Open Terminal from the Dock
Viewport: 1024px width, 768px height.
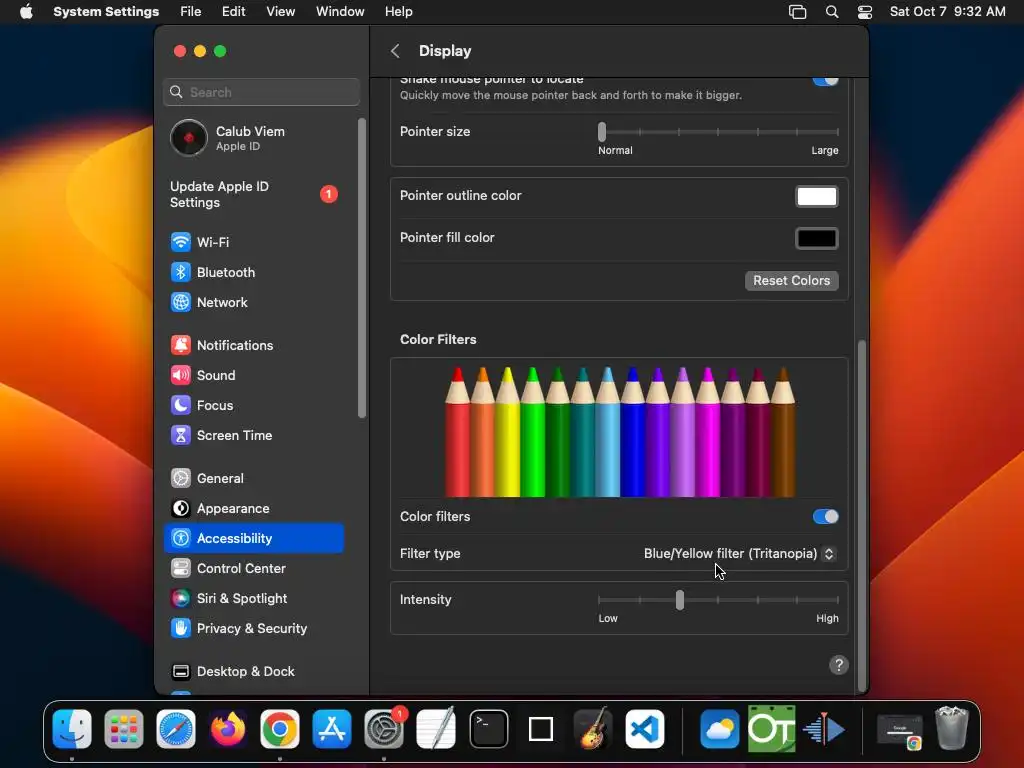488,729
